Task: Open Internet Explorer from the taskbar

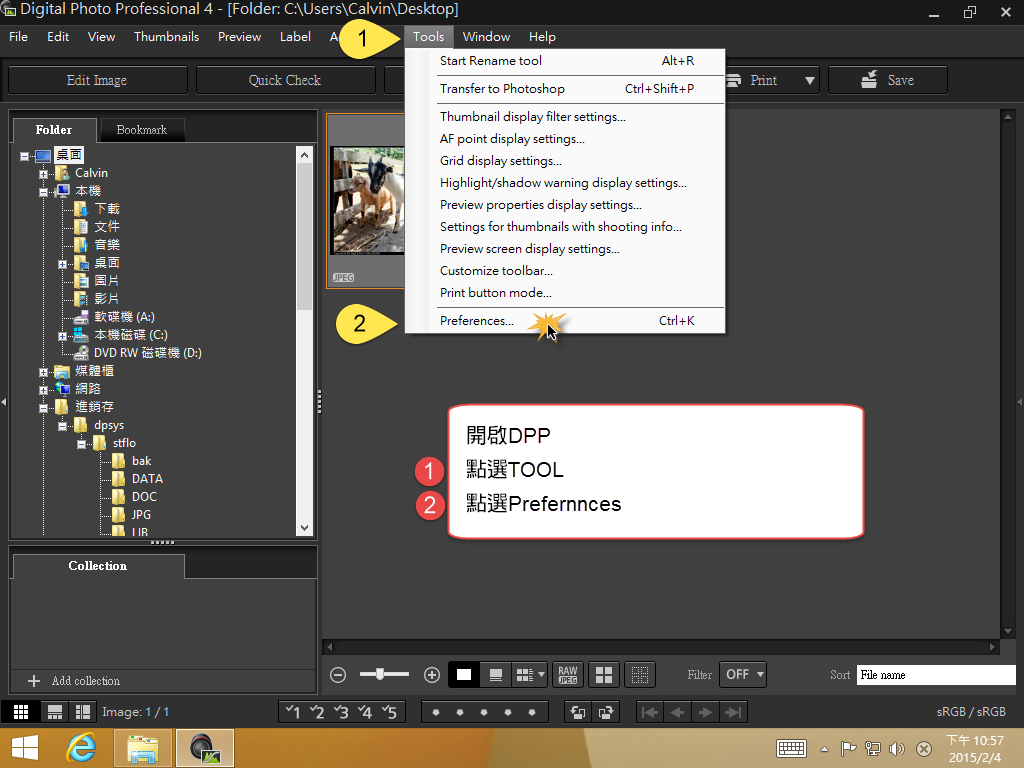Action: coord(82,748)
